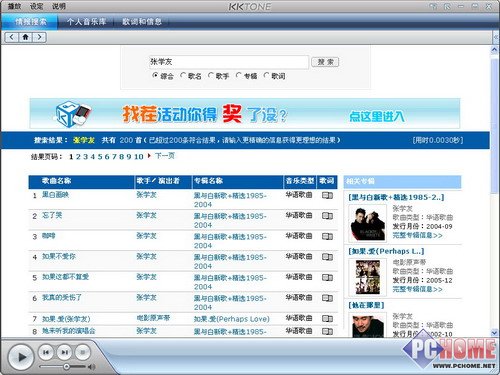Open song link 黑白画映
This screenshot has width=500, height=375.
point(55,195)
